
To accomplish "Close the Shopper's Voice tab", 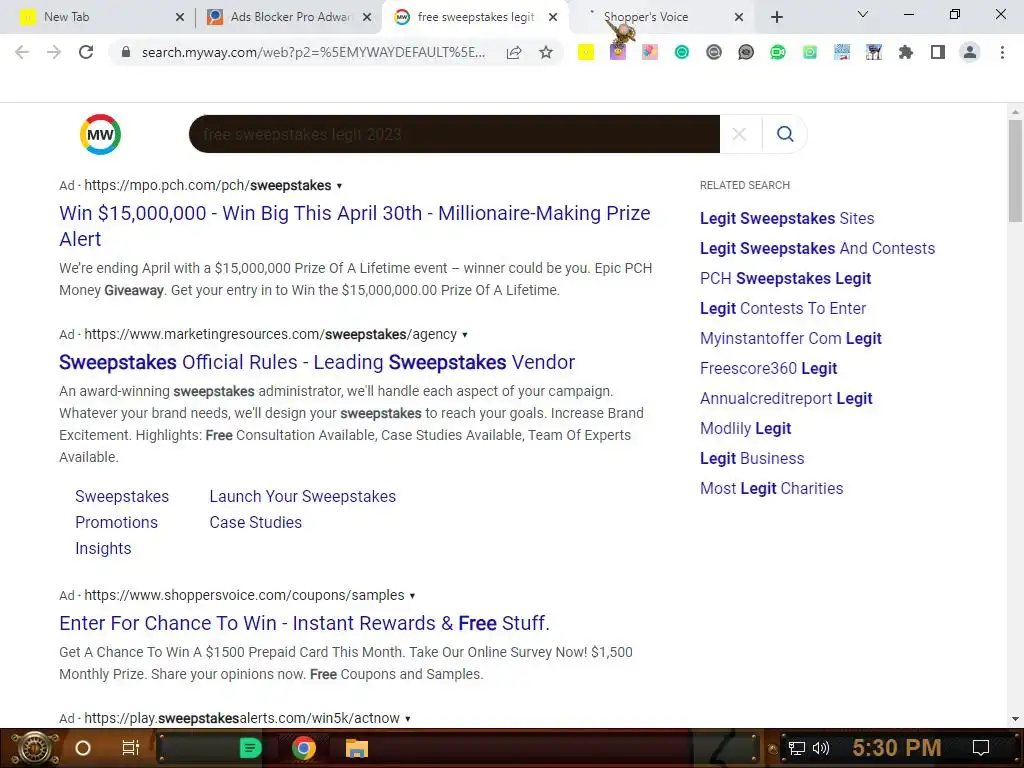I will pos(739,17).
